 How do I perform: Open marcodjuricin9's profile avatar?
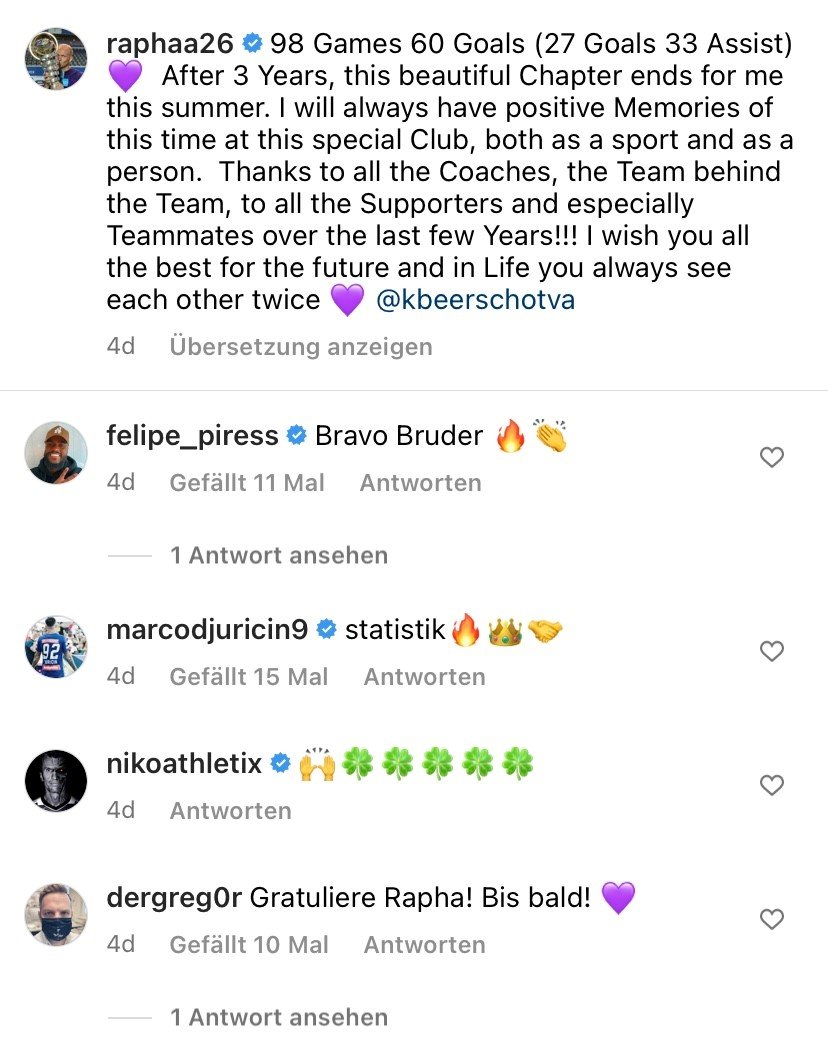(x=56, y=647)
